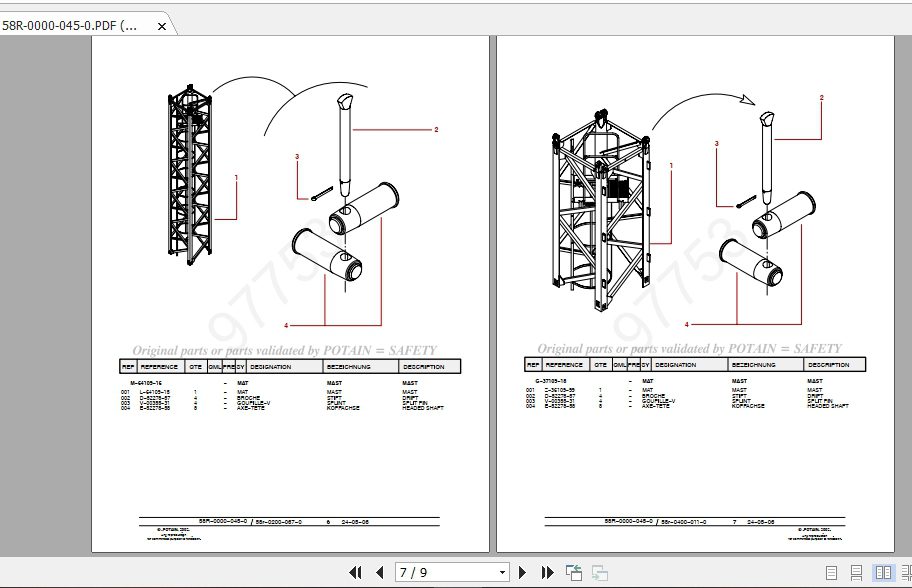Go to the previous page
The height and width of the screenshot is (588, 912).
click(380, 572)
